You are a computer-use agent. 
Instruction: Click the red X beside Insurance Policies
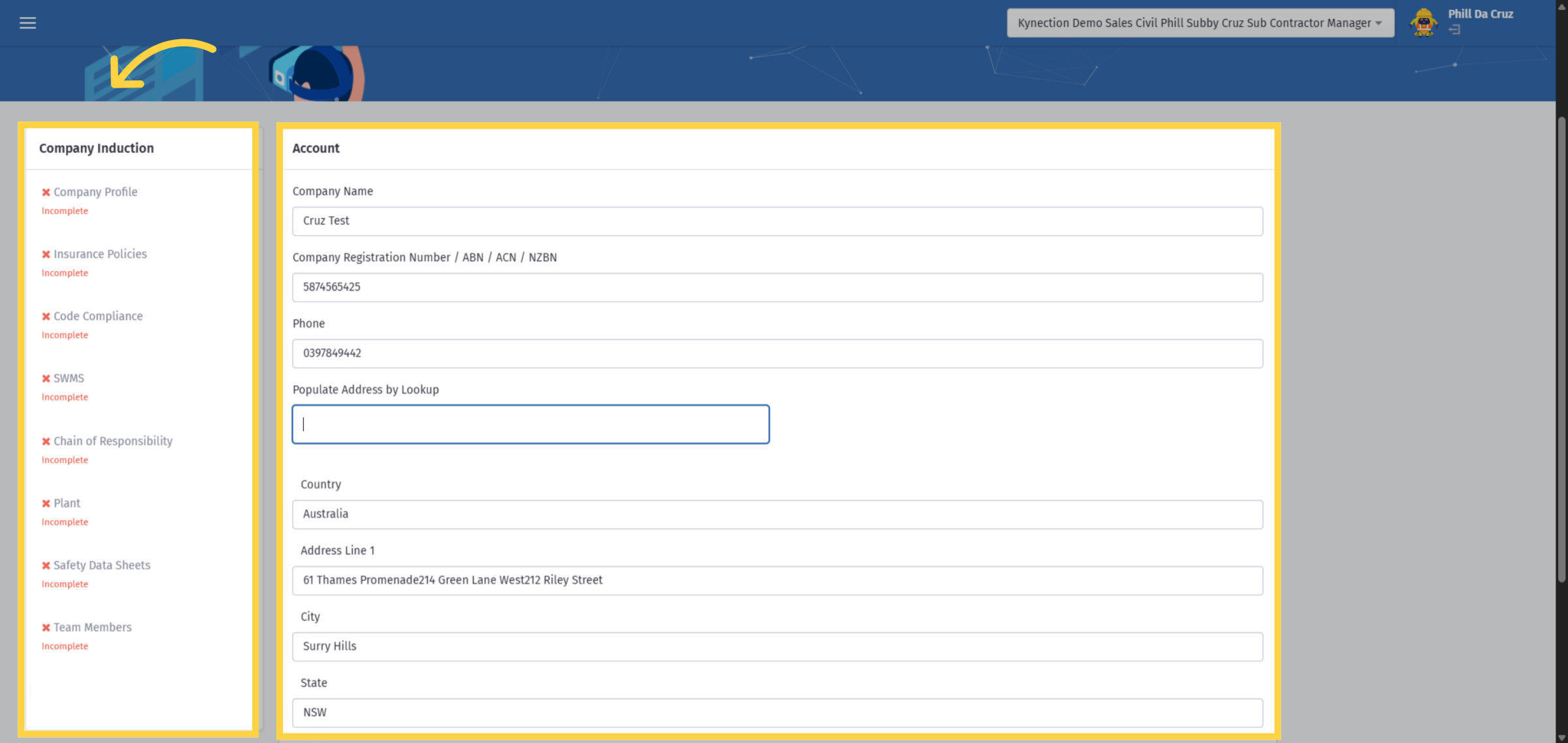46,255
